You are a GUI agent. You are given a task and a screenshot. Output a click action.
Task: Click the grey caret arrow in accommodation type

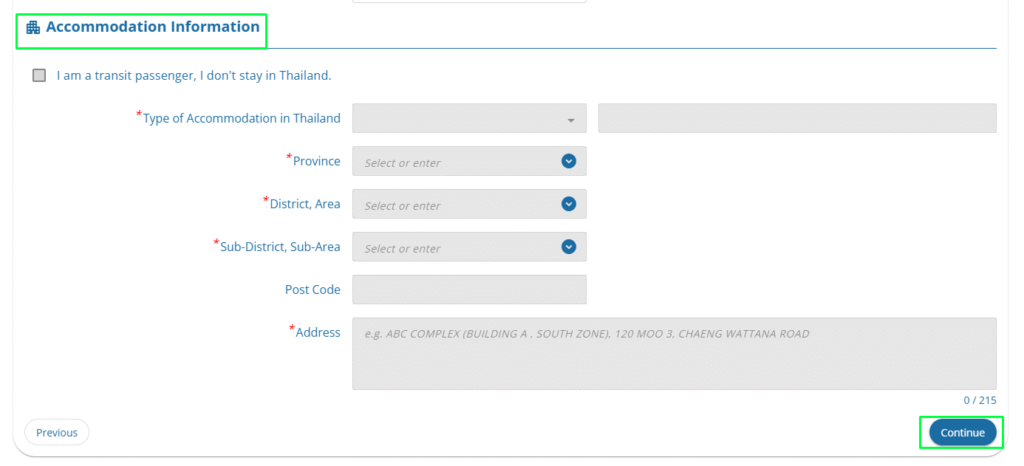[x=570, y=119]
